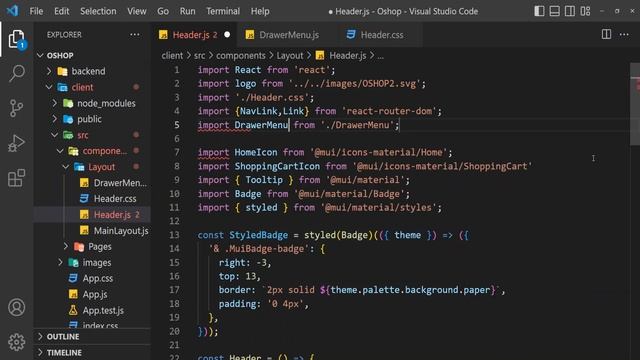This screenshot has height=360, width=640.
Task: Split the editor right
Action: pos(607,35)
